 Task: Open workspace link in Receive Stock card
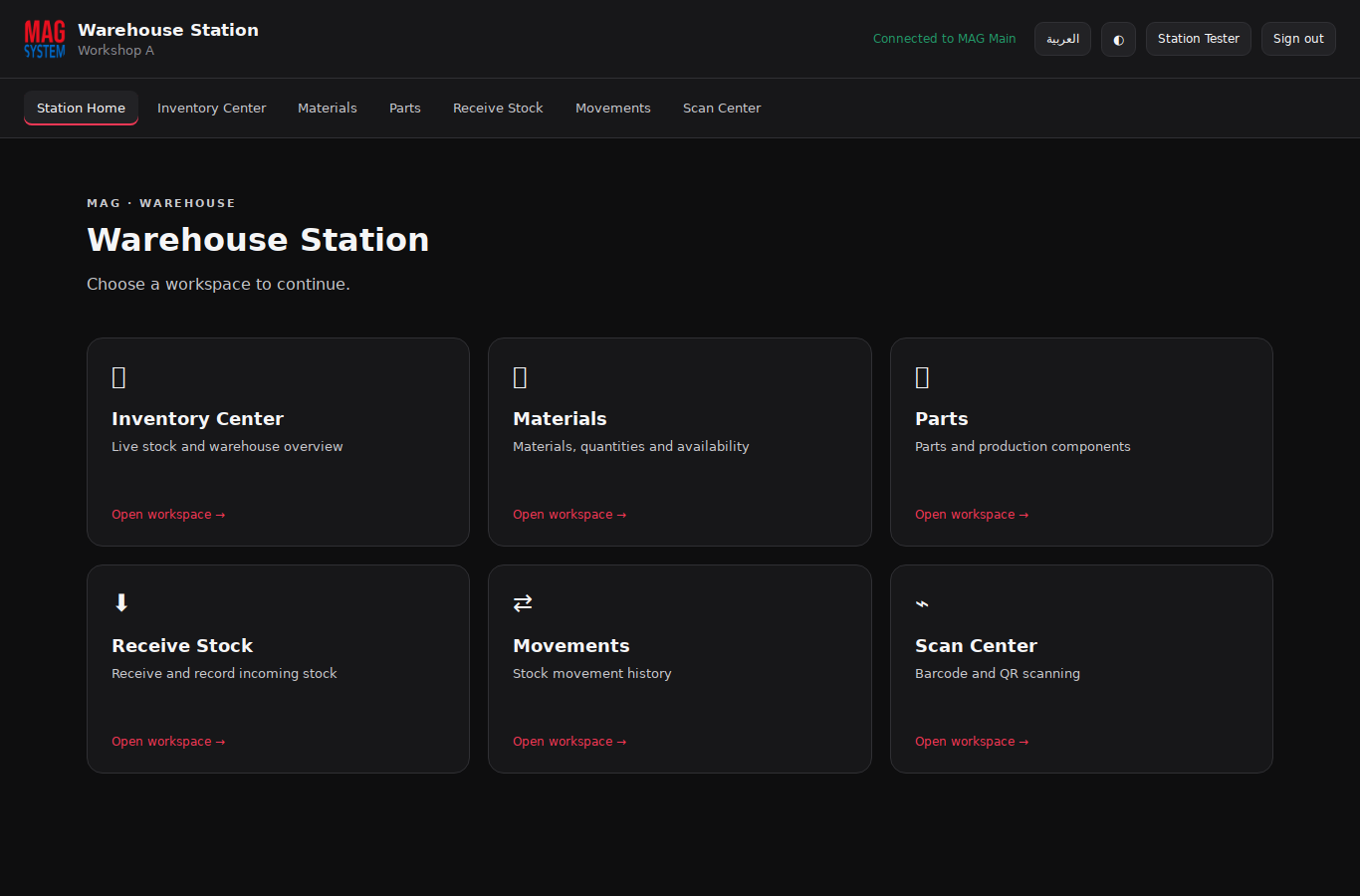coord(168,742)
